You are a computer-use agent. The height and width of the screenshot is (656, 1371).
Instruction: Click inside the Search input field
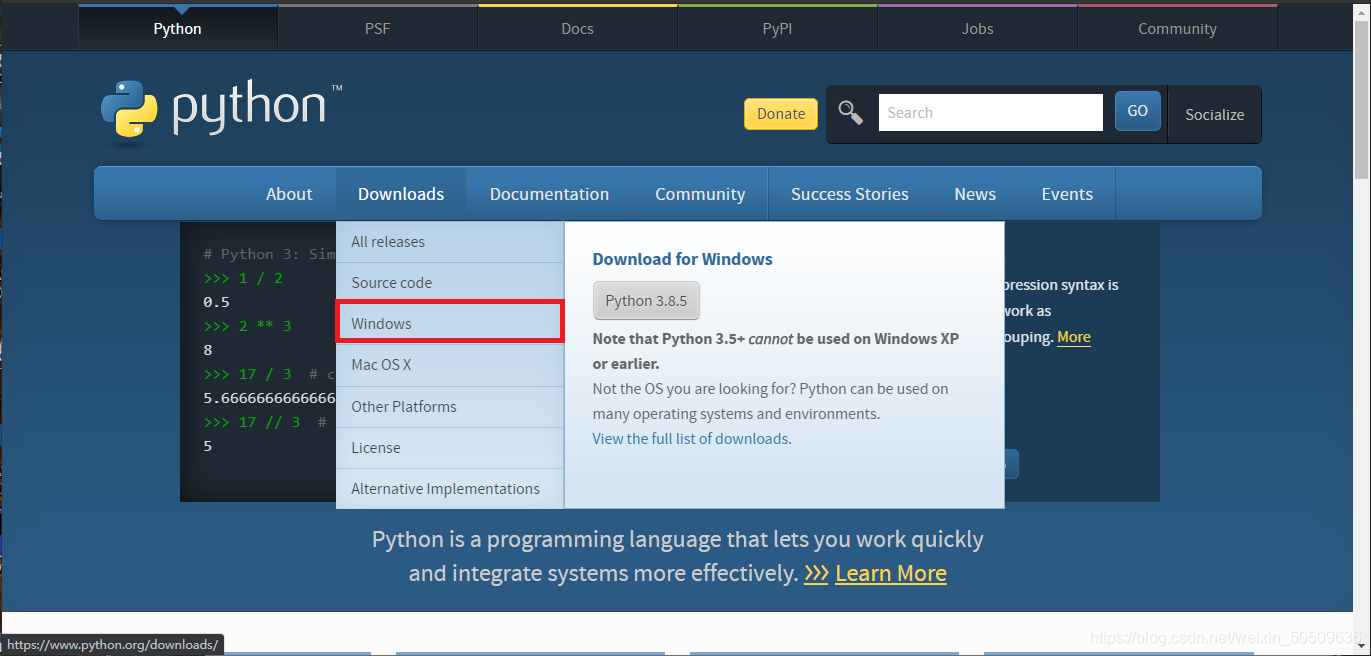coord(990,112)
